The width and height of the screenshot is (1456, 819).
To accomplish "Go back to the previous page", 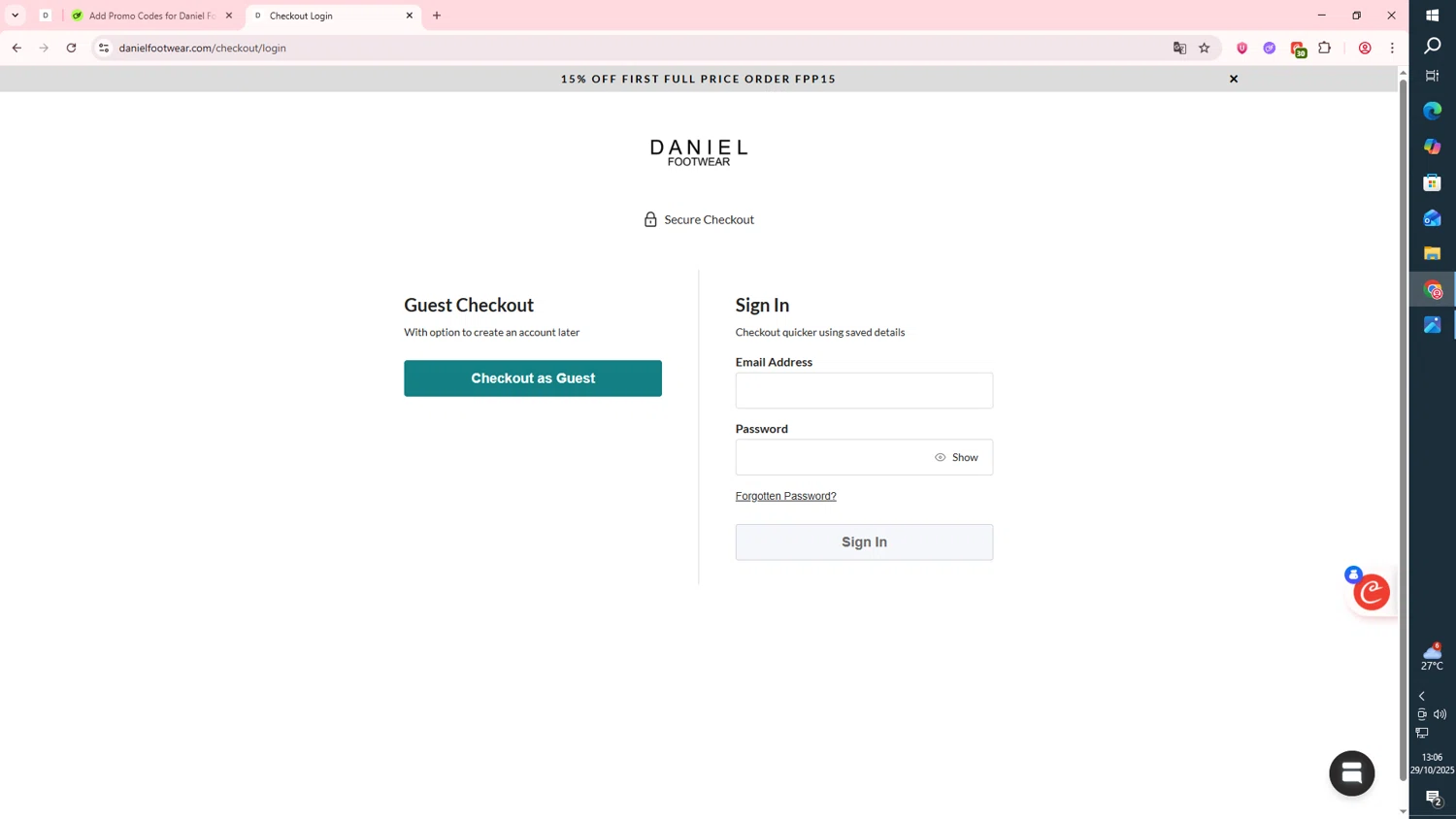I will 17,48.
